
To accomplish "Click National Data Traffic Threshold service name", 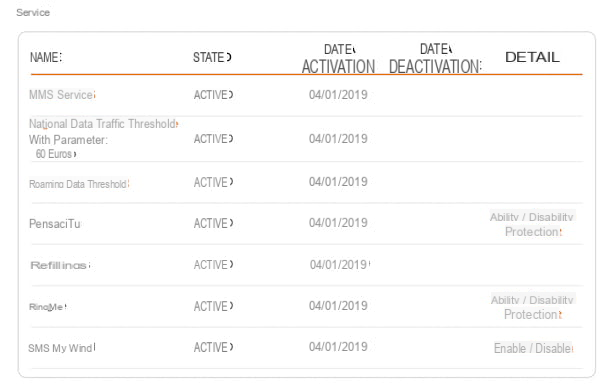I will click(103, 124).
